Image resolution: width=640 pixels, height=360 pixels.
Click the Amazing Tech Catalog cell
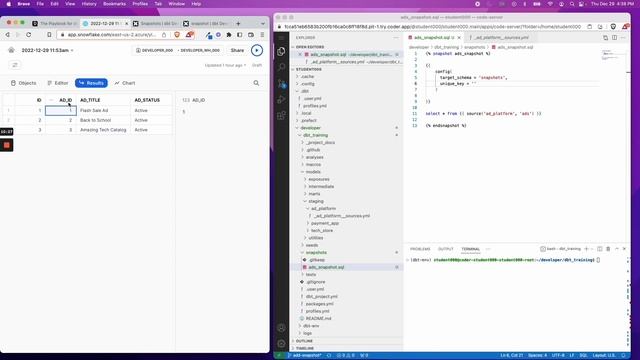click(104, 130)
